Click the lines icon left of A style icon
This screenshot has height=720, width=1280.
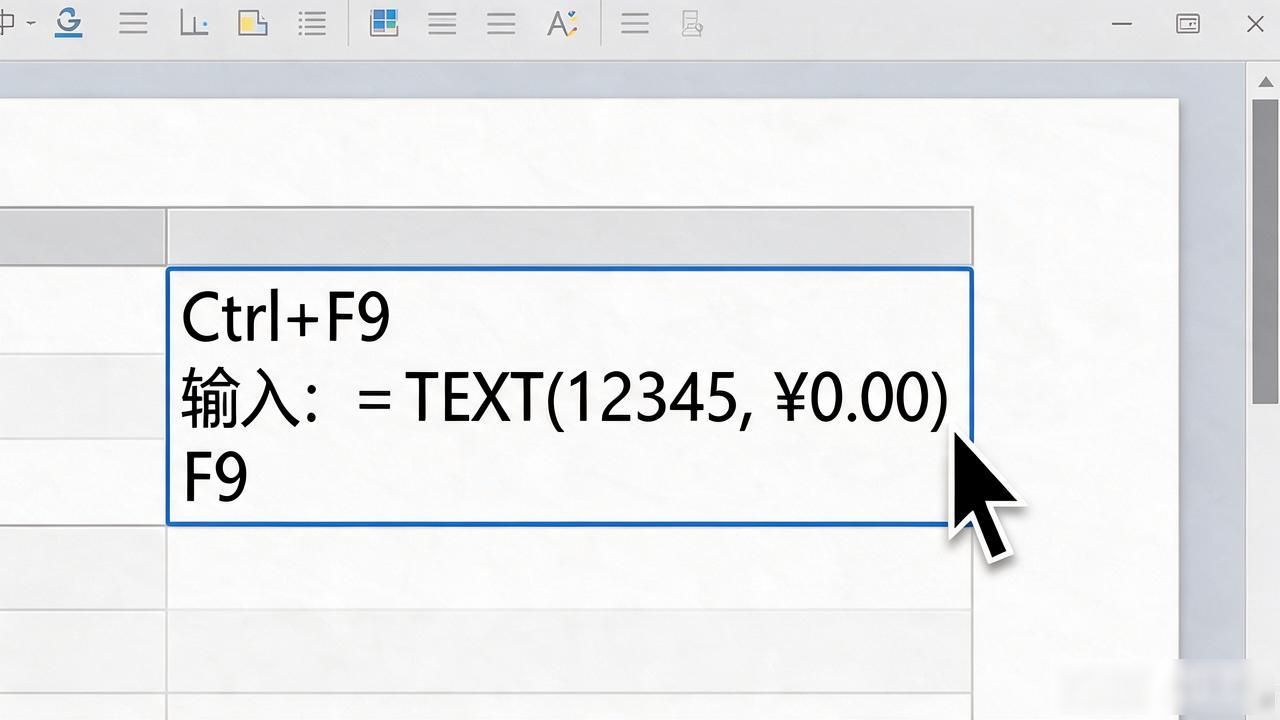click(x=501, y=23)
